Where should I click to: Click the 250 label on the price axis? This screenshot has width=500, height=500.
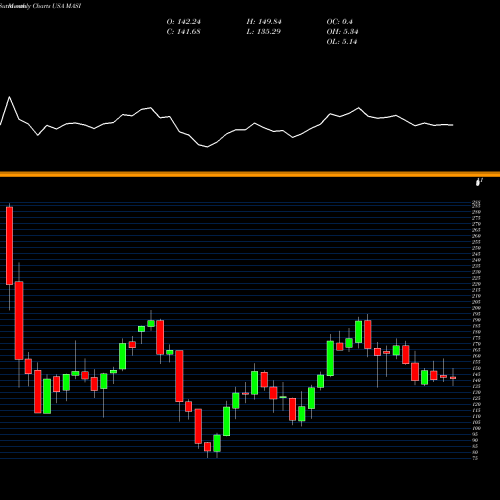(x=477, y=248)
